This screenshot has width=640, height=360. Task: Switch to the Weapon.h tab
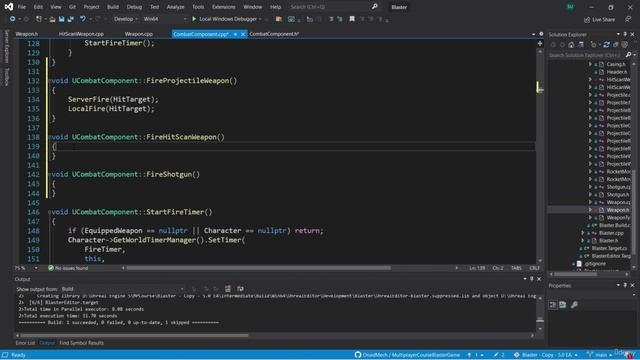coord(27,34)
